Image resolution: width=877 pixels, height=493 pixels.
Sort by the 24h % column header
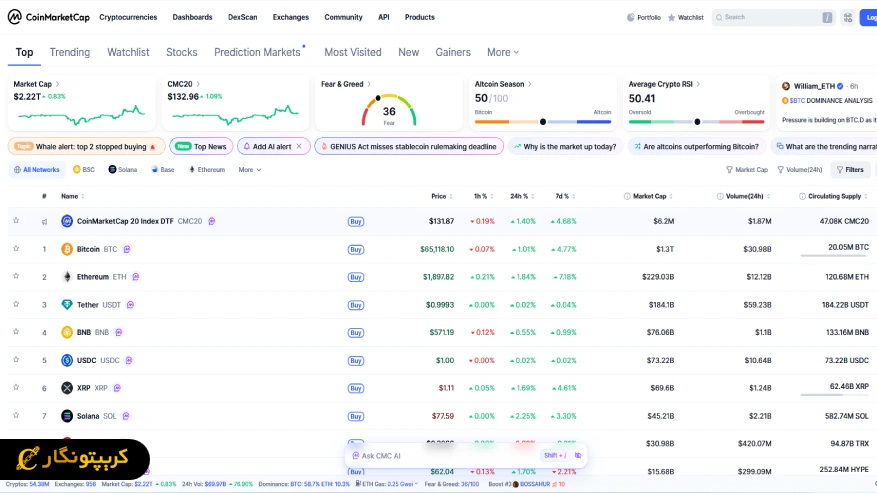(x=522, y=196)
